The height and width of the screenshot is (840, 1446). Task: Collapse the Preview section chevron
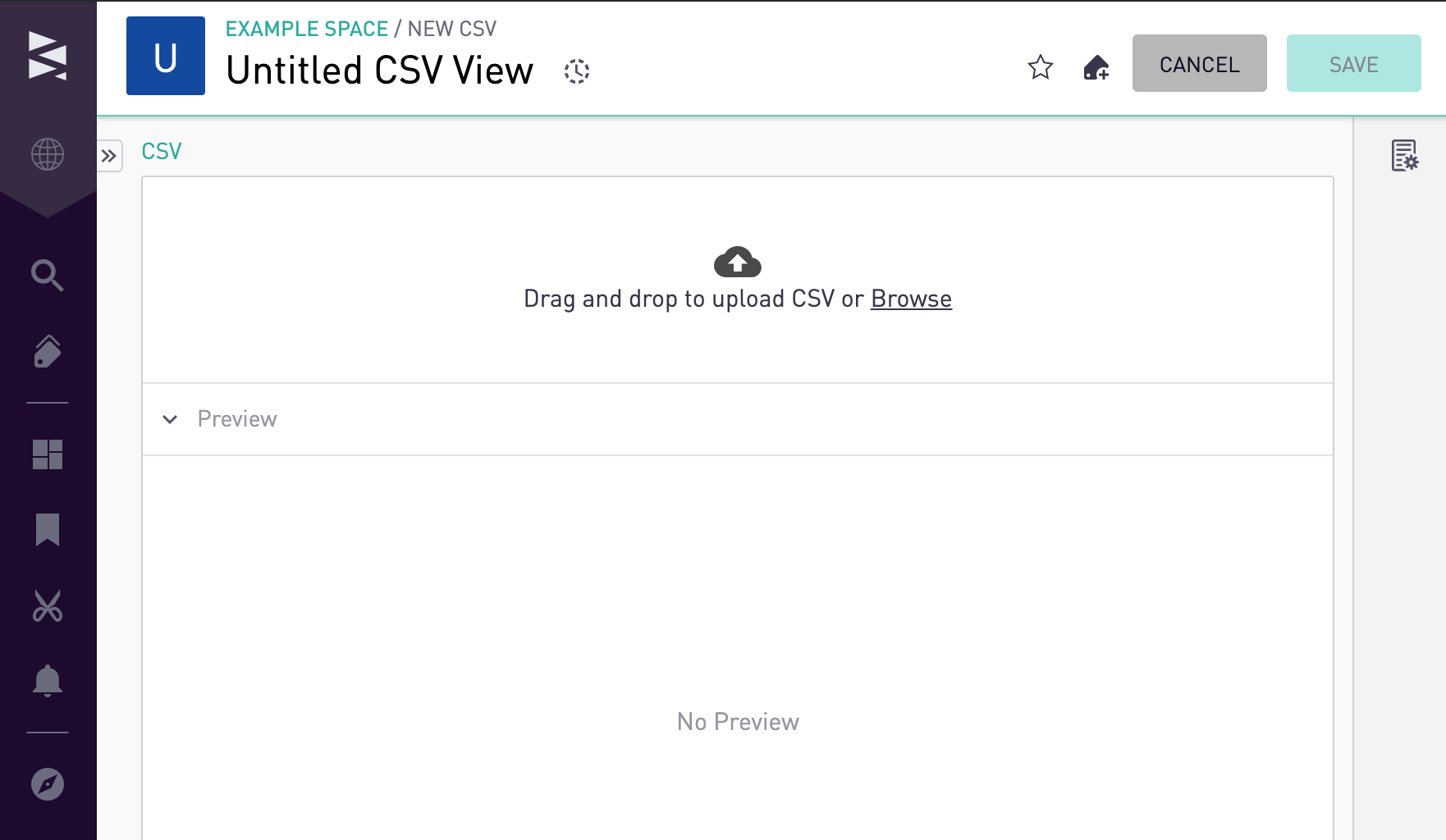tap(170, 420)
